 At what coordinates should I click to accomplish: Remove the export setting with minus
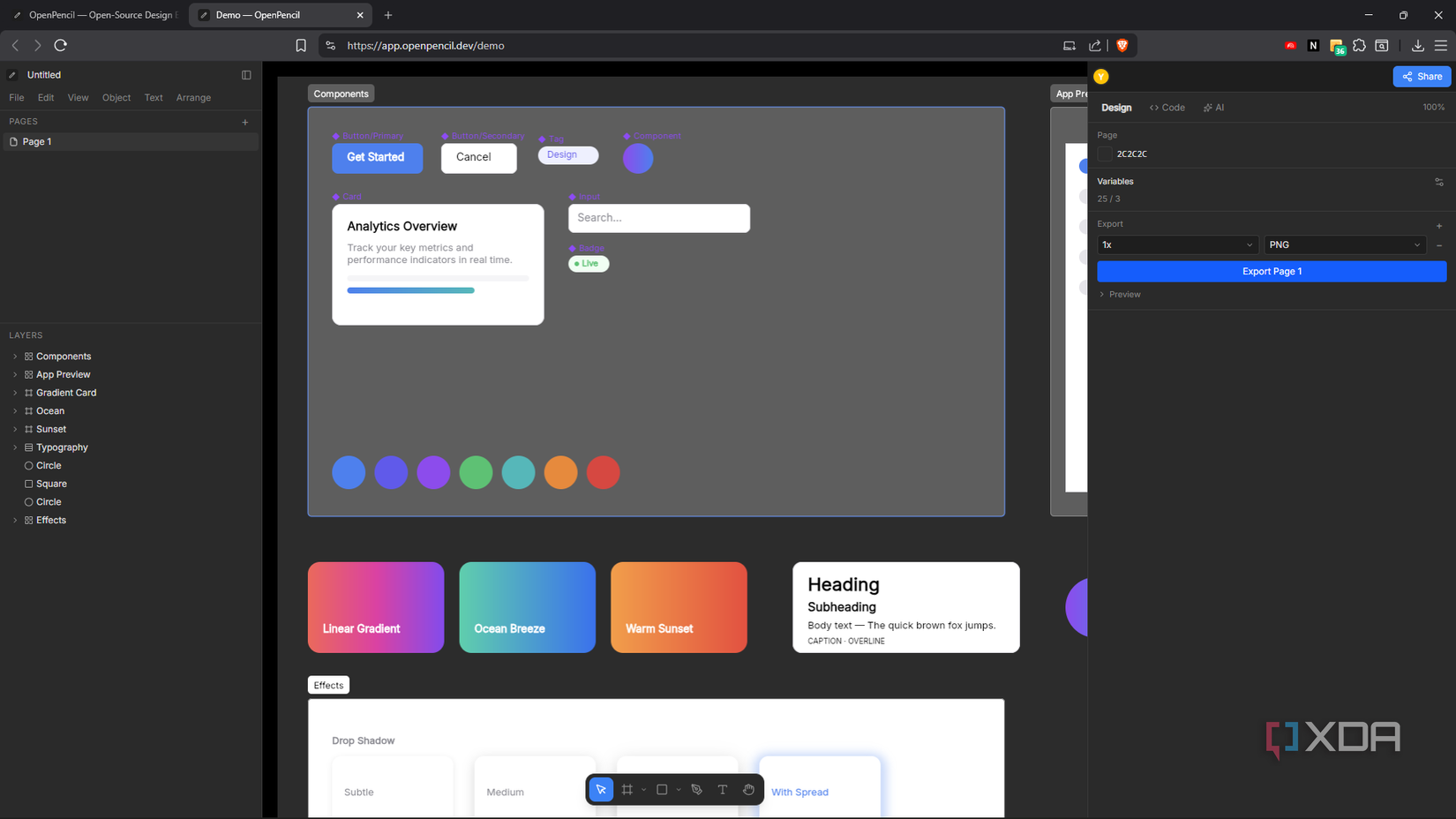(1439, 245)
